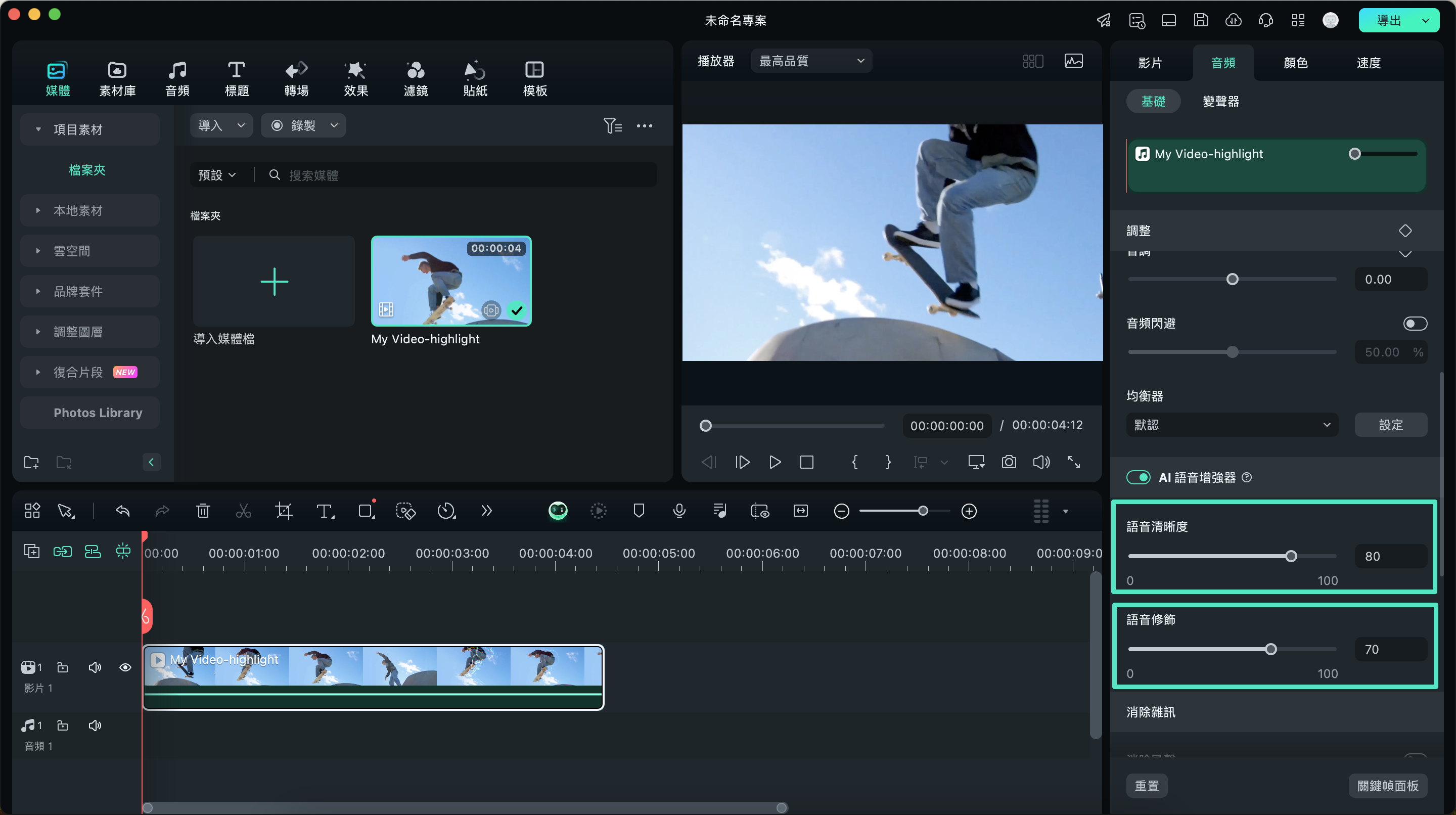Mute the 影片 1 track speaker
The height and width of the screenshot is (815, 1456).
pos(95,667)
